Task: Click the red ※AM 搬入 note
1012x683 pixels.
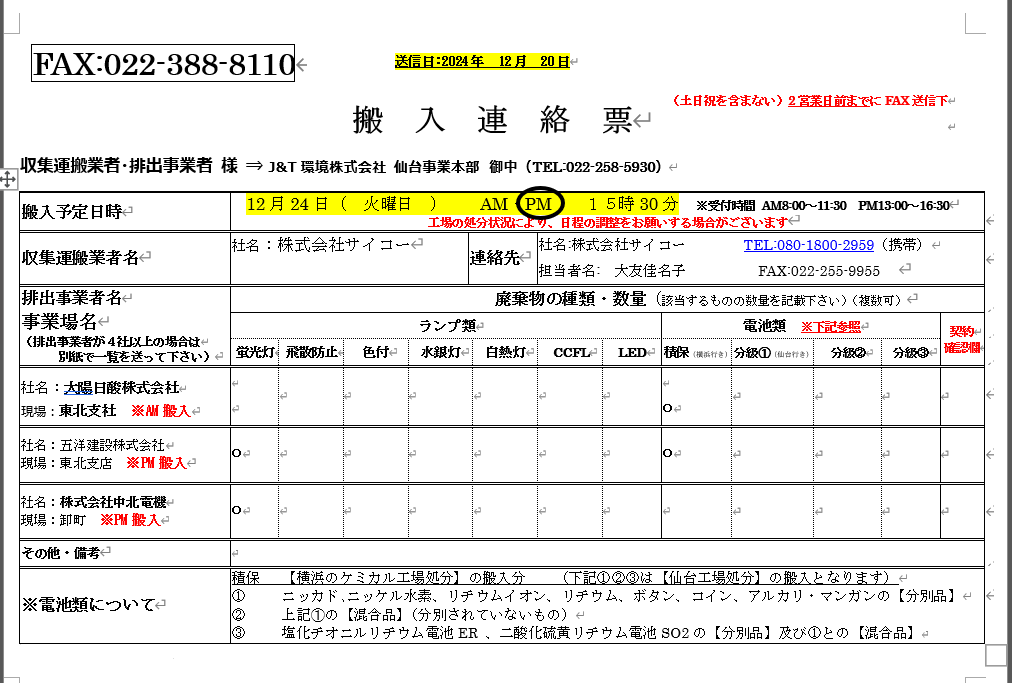Action: (x=160, y=411)
